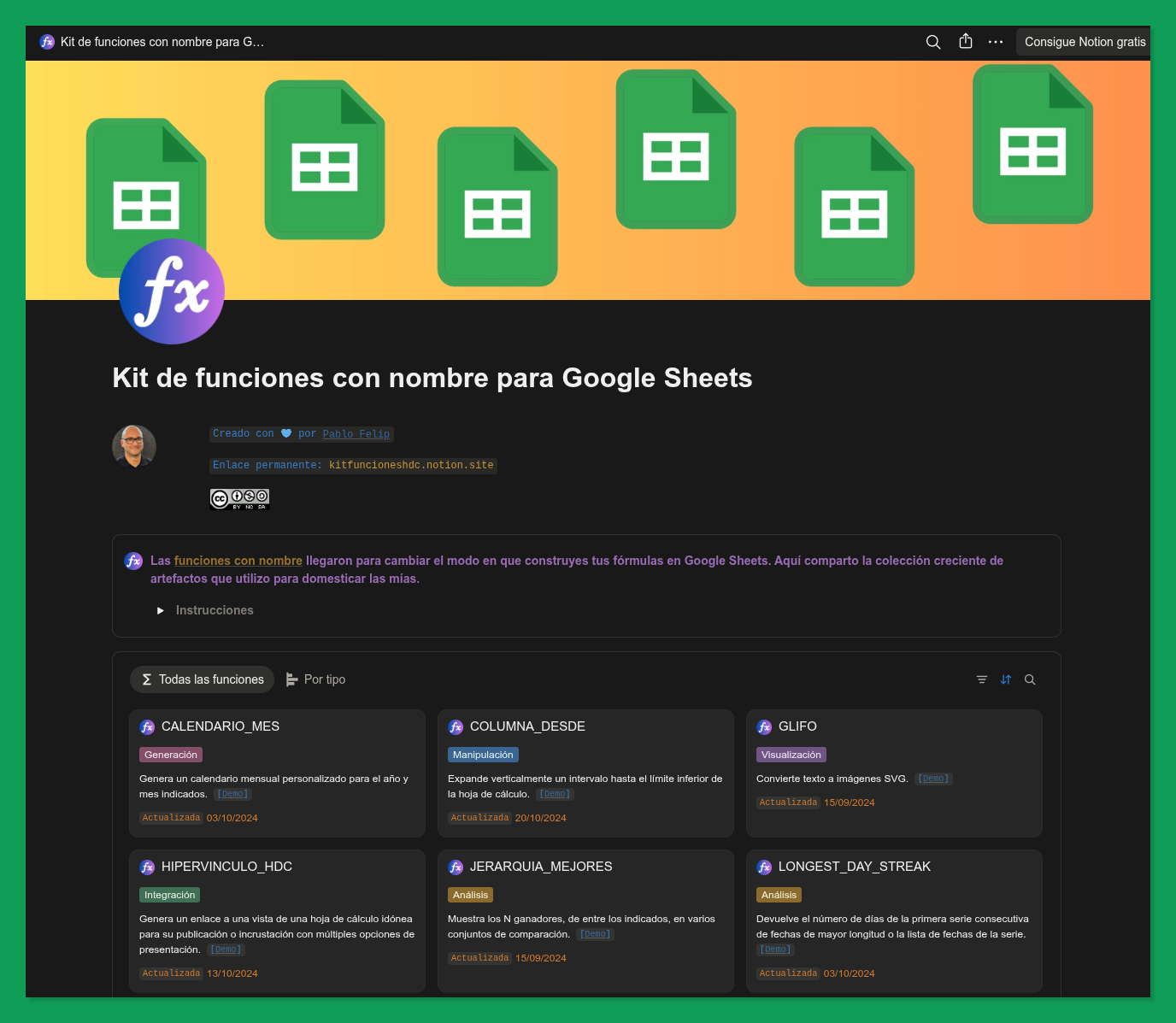The width and height of the screenshot is (1176, 1023).
Task: Click the fx icon on CALENDARIO_MES card
Action: point(147,726)
